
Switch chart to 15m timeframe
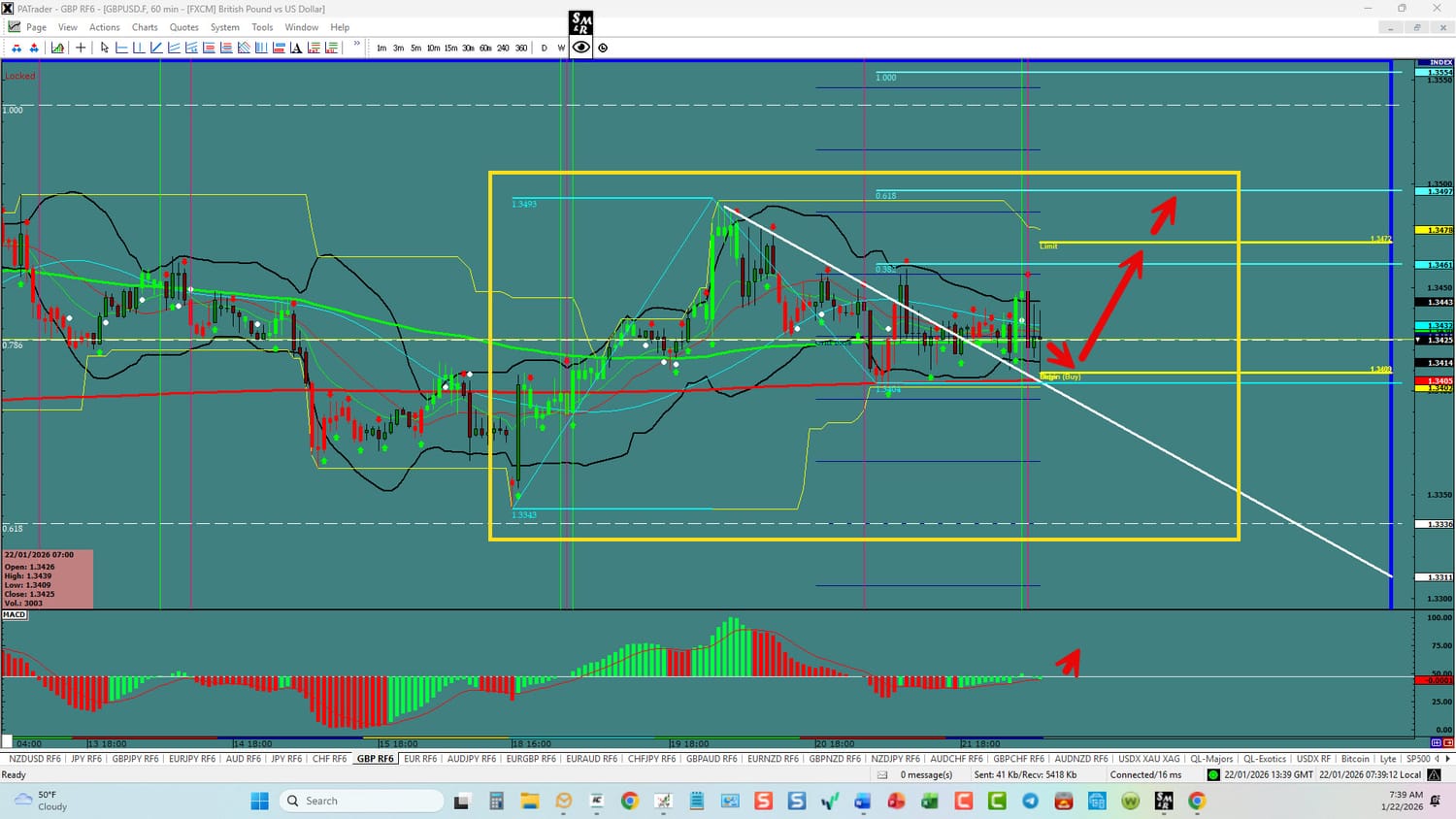pyautogui.click(x=450, y=48)
